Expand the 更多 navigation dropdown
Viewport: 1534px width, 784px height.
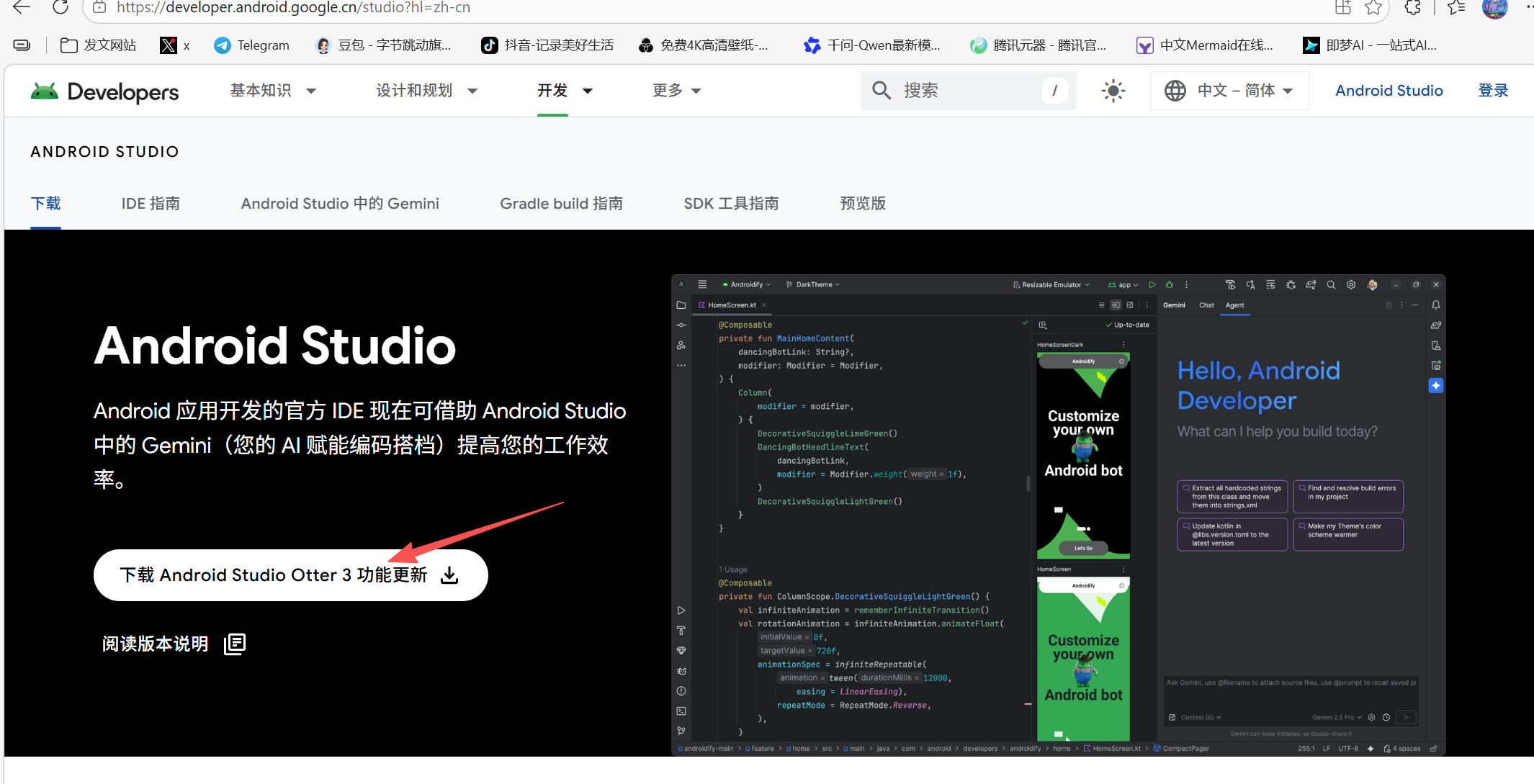[x=676, y=90]
